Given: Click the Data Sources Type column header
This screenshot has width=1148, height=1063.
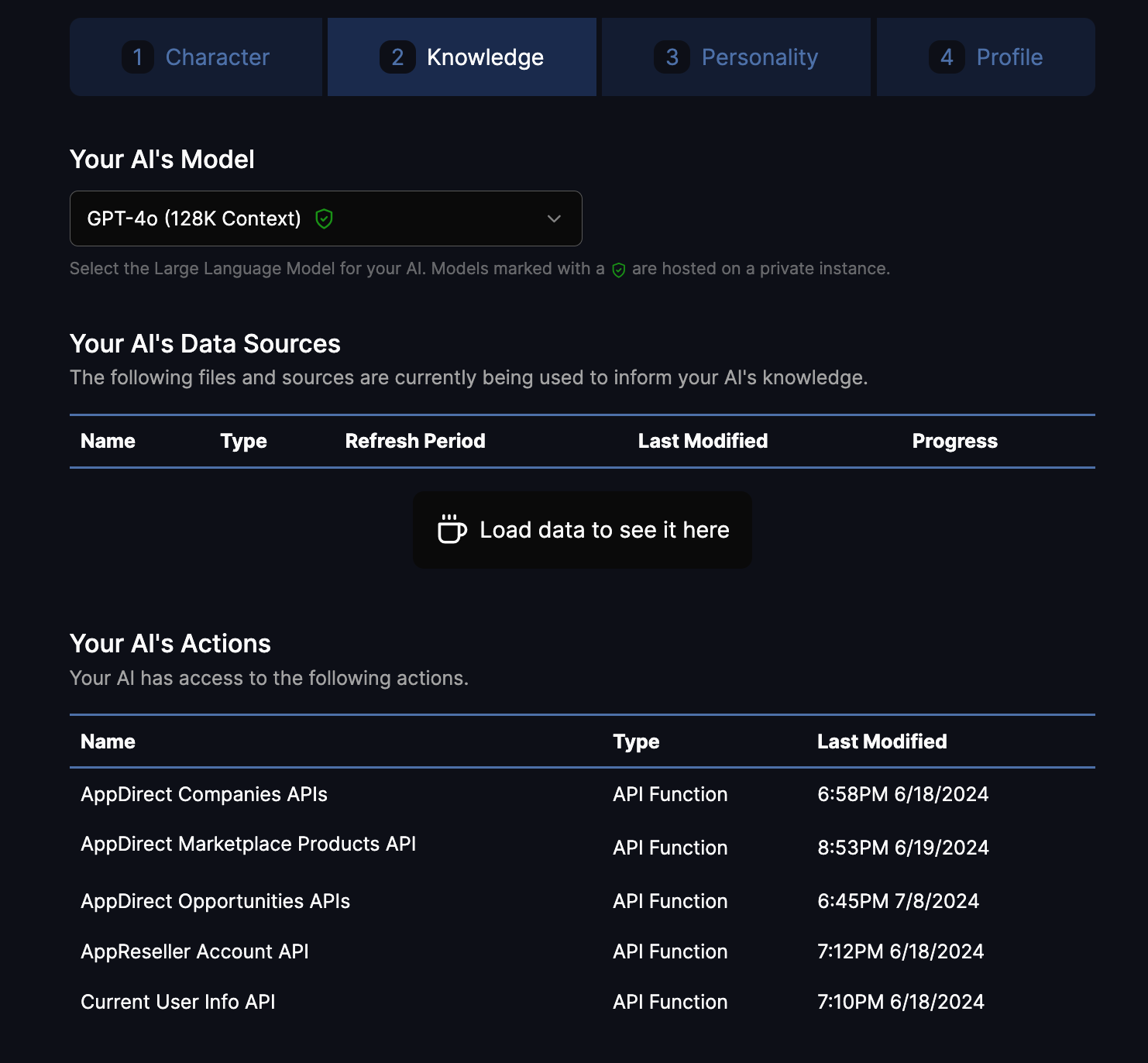Looking at the screenshot, I should pyautogui.click(x=243, y=441).
